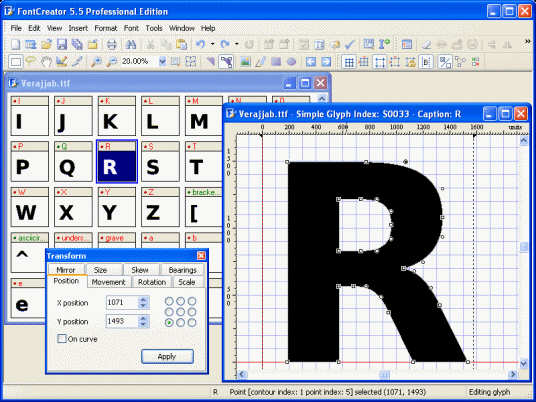
Task: Switch to the Rotation tab
Action: 152,282
